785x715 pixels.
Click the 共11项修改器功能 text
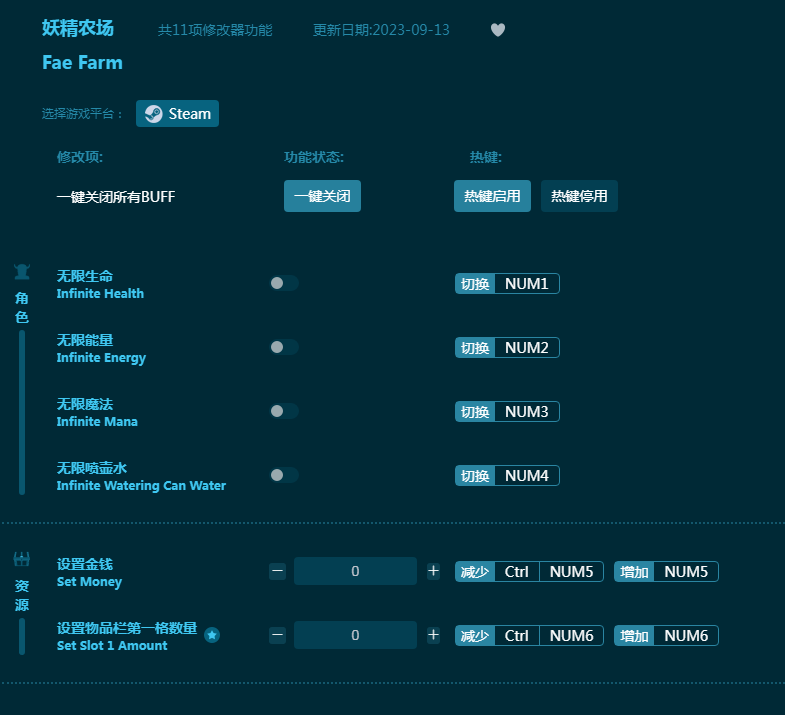pyautogui.click(x=215, y=30)
